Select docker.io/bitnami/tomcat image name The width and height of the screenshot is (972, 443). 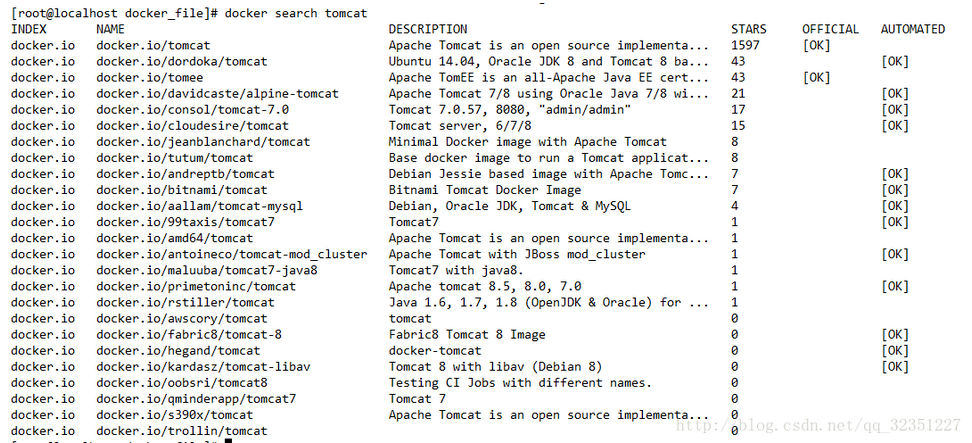coord(182,190)
